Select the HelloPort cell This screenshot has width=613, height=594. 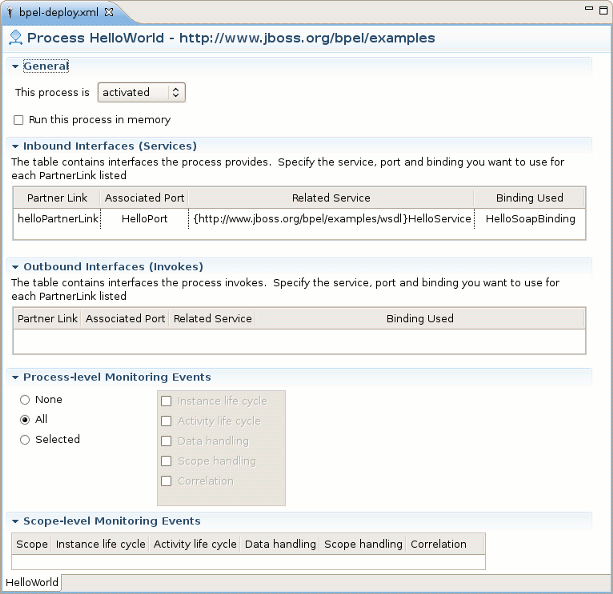[x=144, y=219]
